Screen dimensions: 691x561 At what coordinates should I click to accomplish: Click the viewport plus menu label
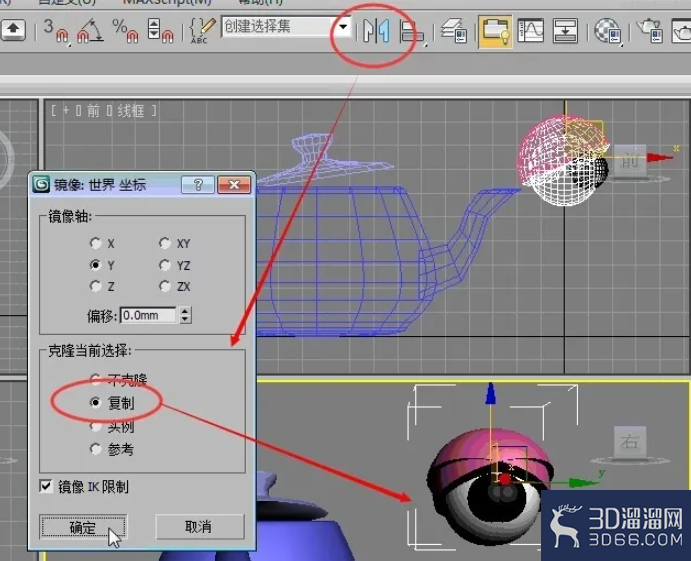pos(66,110)
